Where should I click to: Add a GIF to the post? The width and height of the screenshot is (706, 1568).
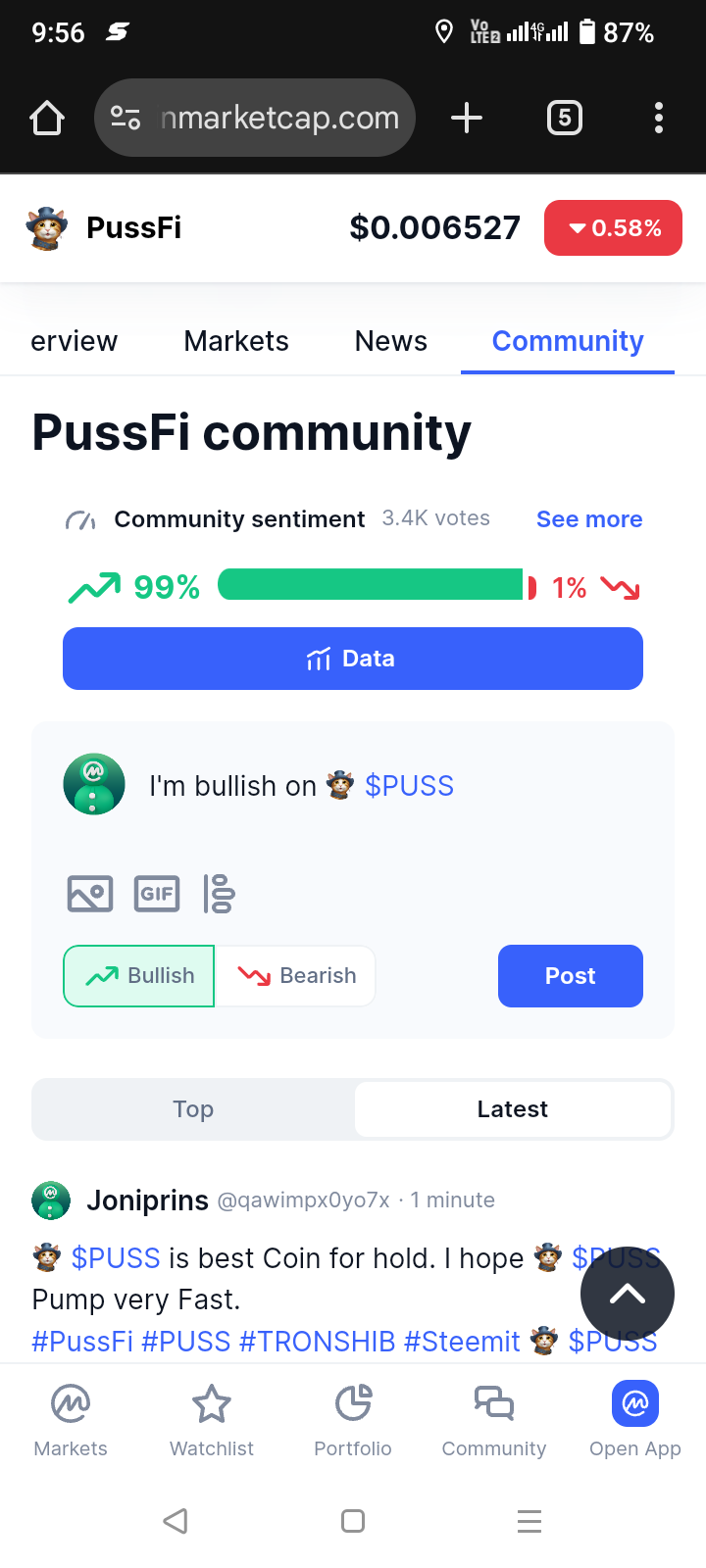point(157,894)
